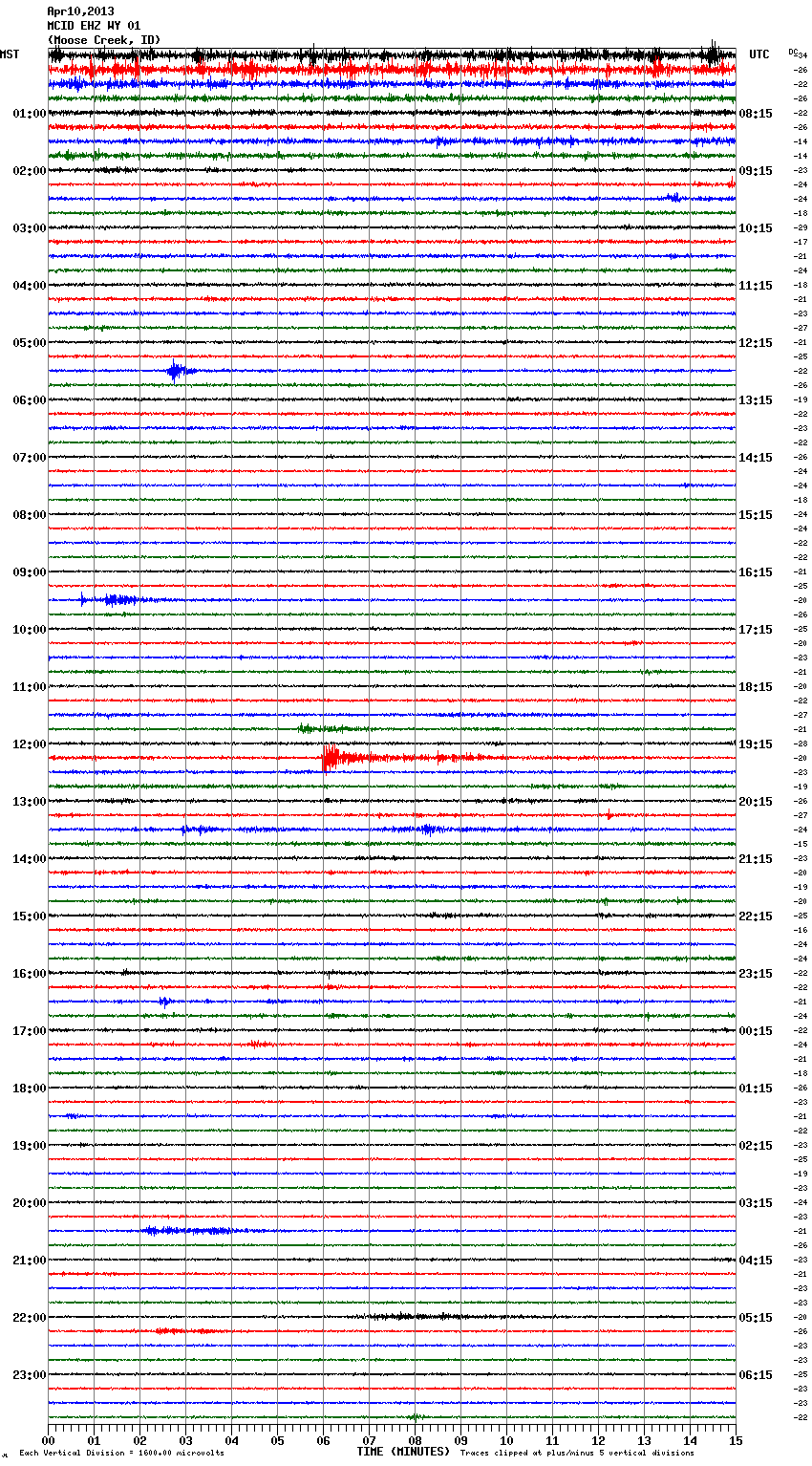
Task: Click the "Traces clipped at plus/minus 5 vertical divisions" note
Action: [x=577, y=1453]
